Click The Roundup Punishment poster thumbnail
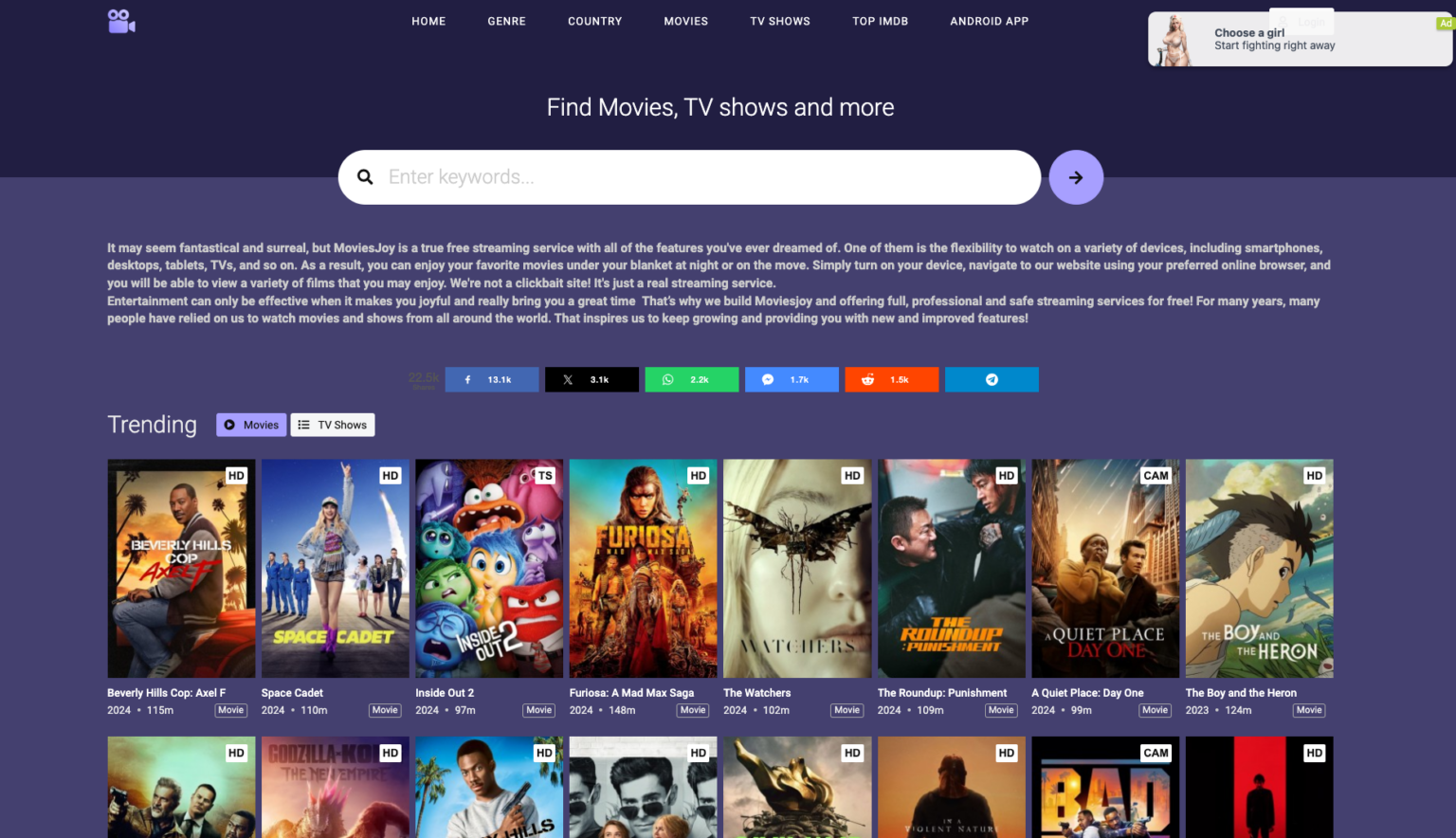Screen dimensions: 1456x838 pos(952,569)
